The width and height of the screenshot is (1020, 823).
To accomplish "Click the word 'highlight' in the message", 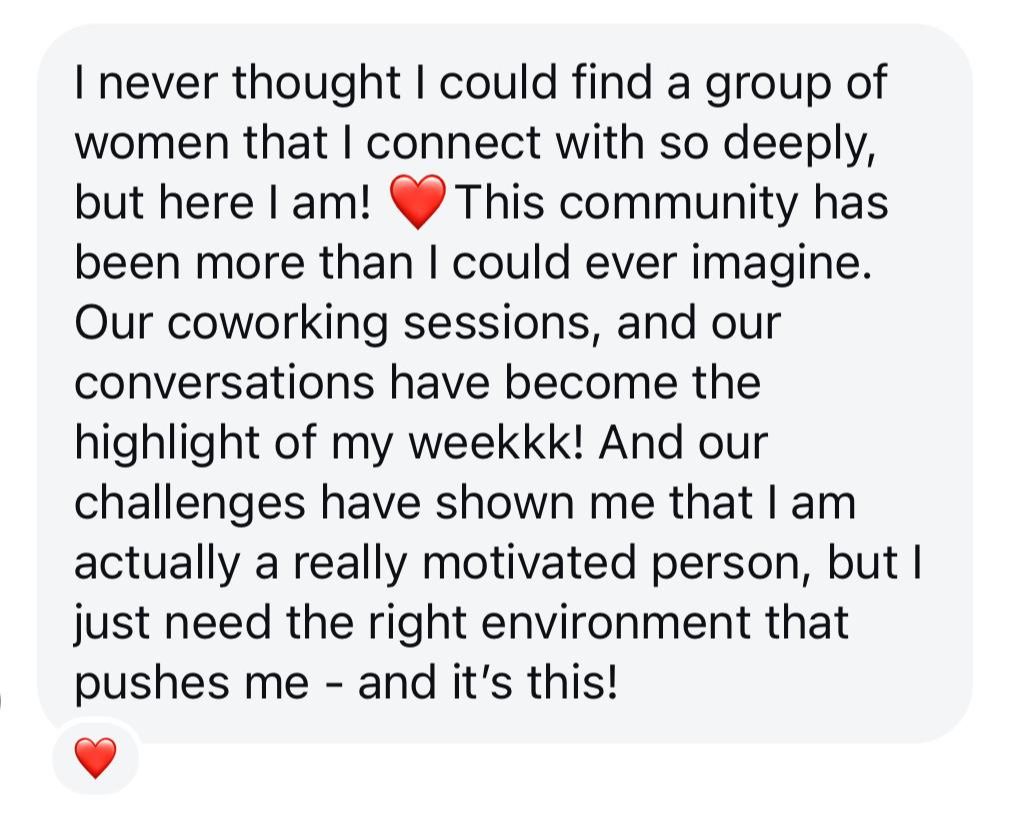I will (167, 444).
